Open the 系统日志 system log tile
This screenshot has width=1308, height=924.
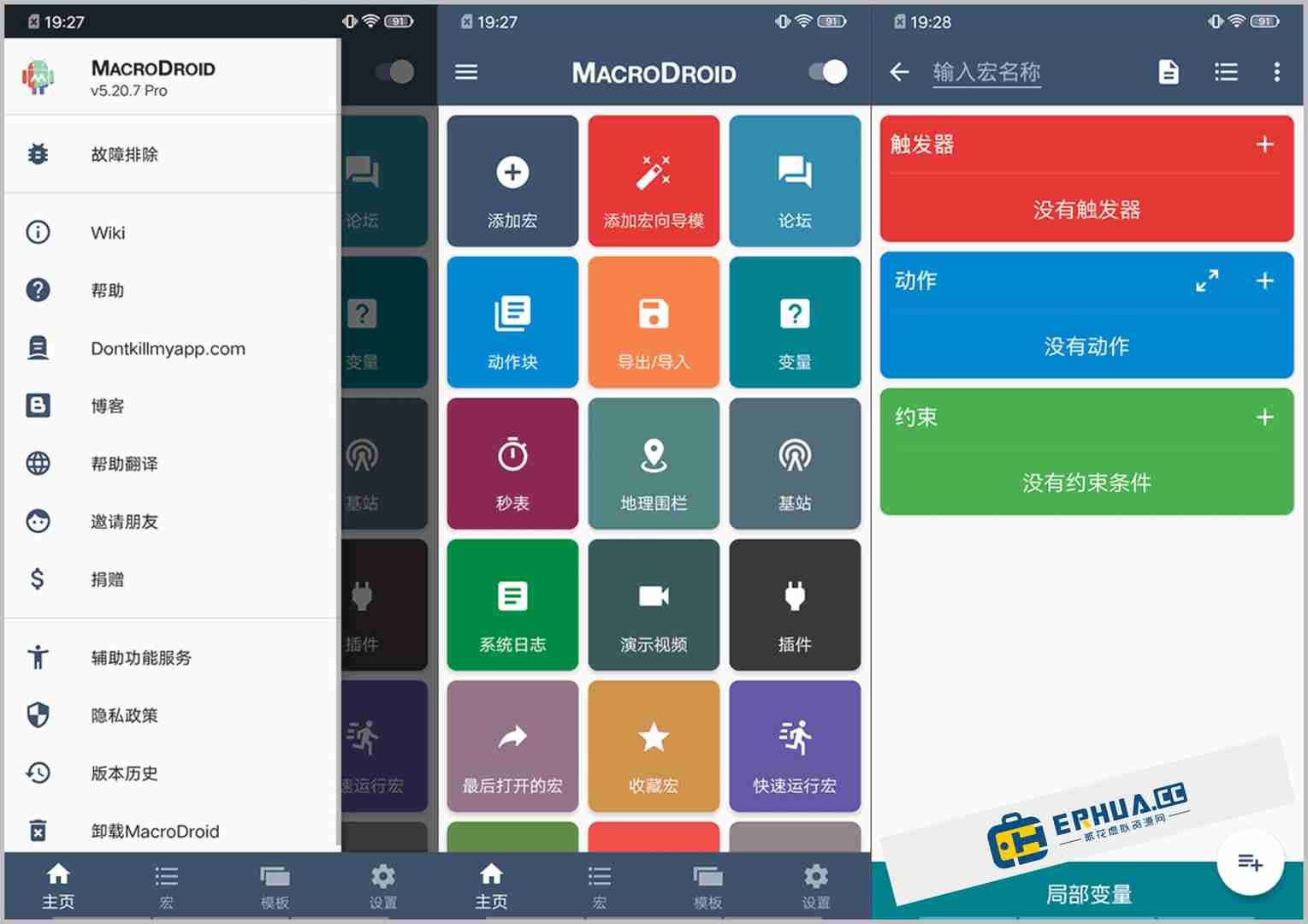click(x=512, y=605)
